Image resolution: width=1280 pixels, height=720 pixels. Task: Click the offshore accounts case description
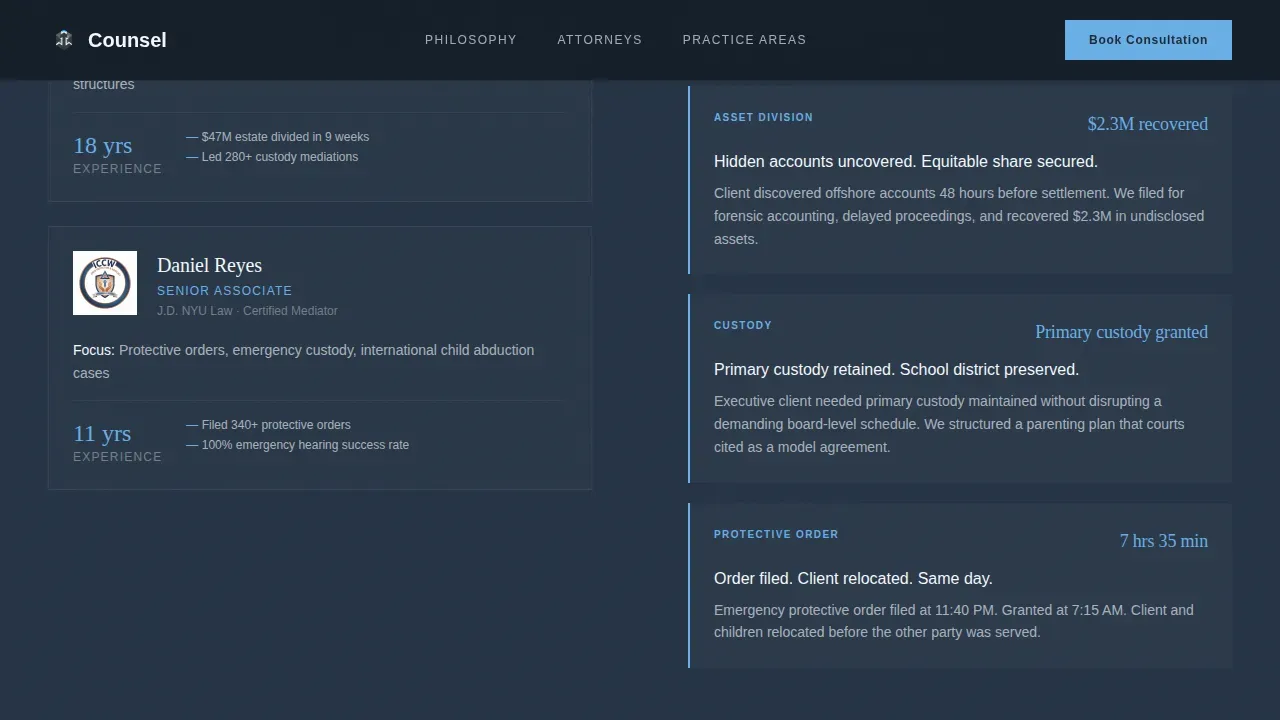point(959,216)
